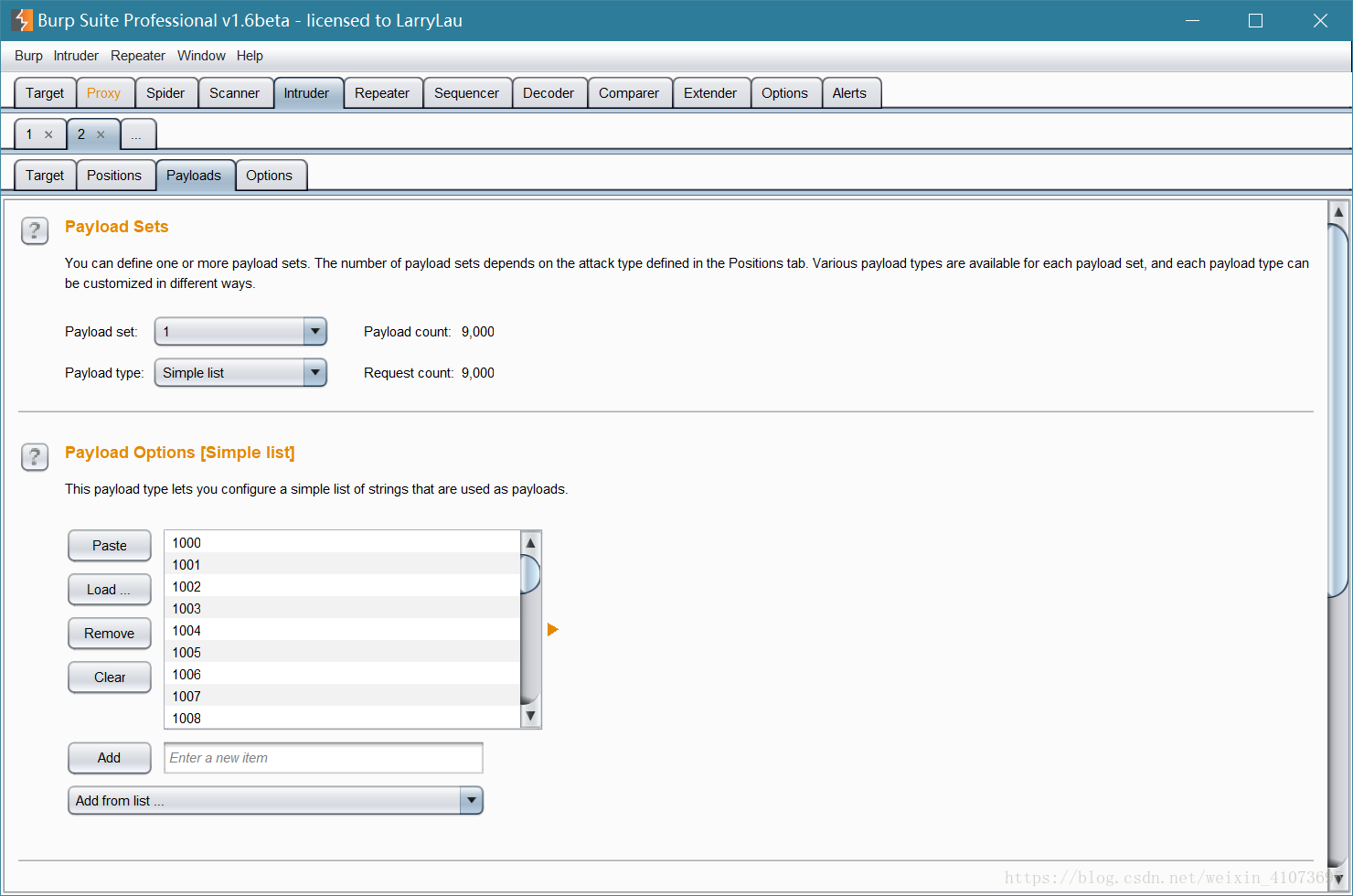Expand the Payload type dropdown
The image size is (1353, 896).
click(x=314, y=372)
